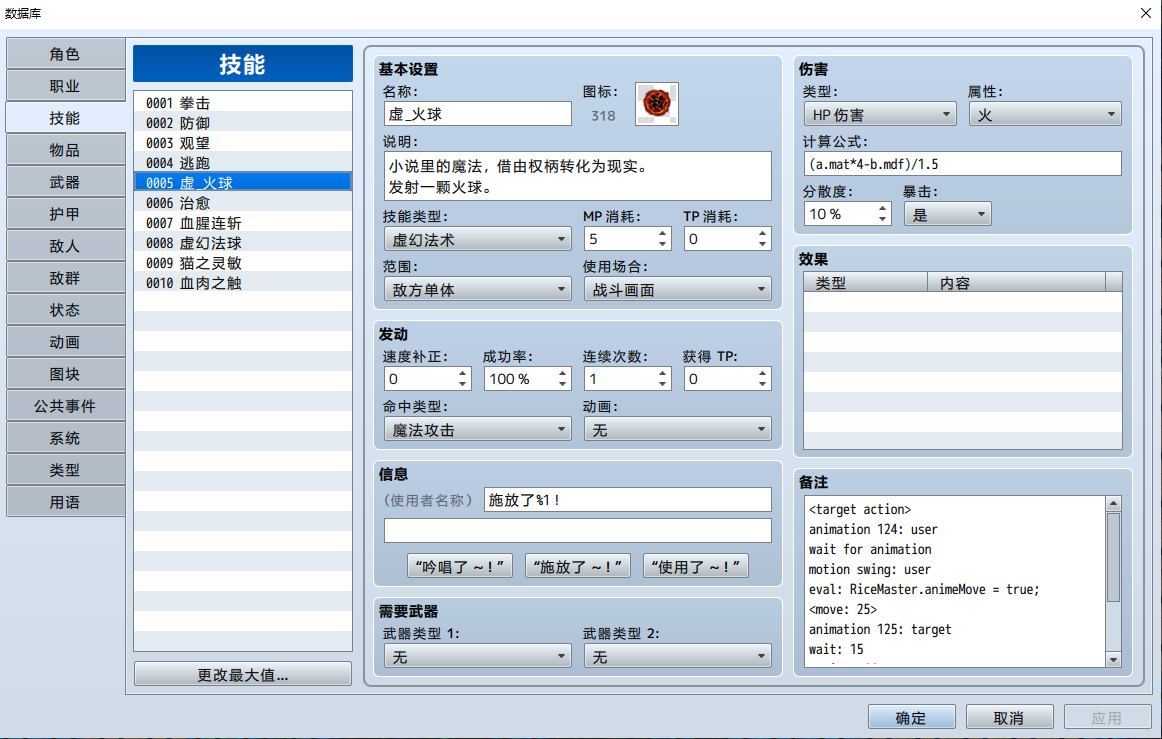This screenshot has height=739, width=1162.
Task: Click the 计算公式 formula field
Action: 963,164
